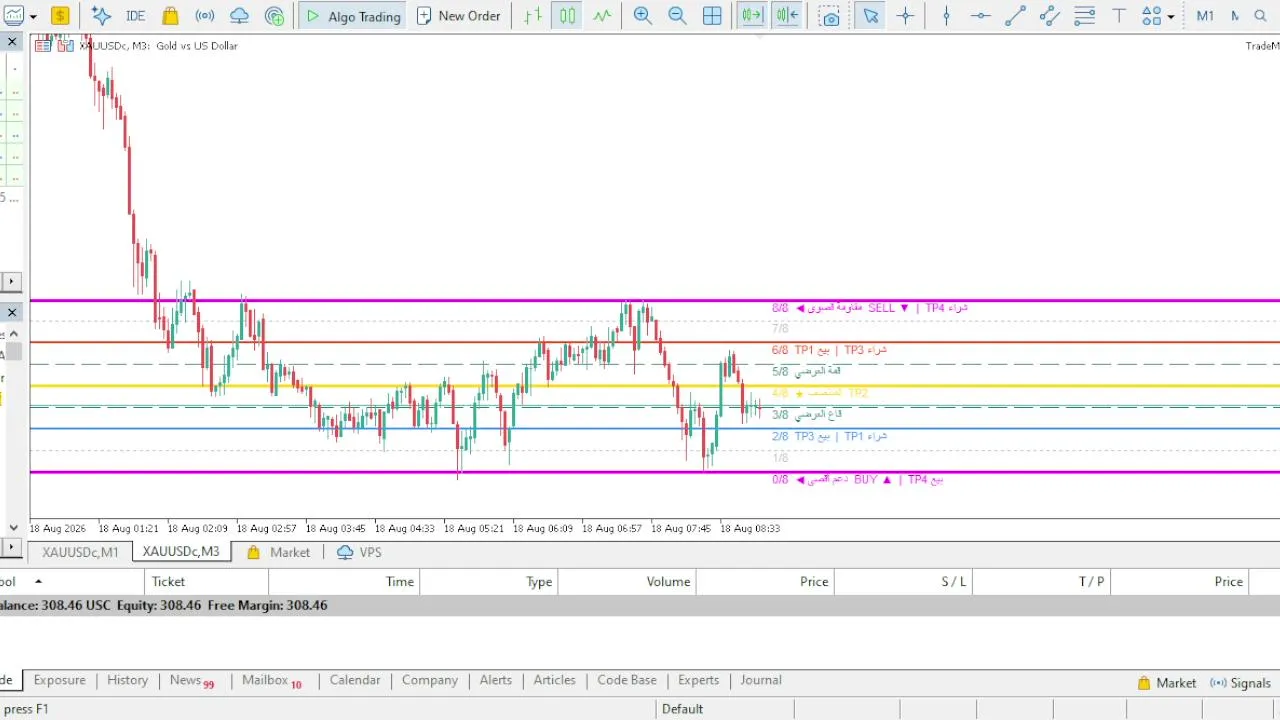Sort trades by S / L column header
This screenshot has height=720, width=1280.
[903, 581]
